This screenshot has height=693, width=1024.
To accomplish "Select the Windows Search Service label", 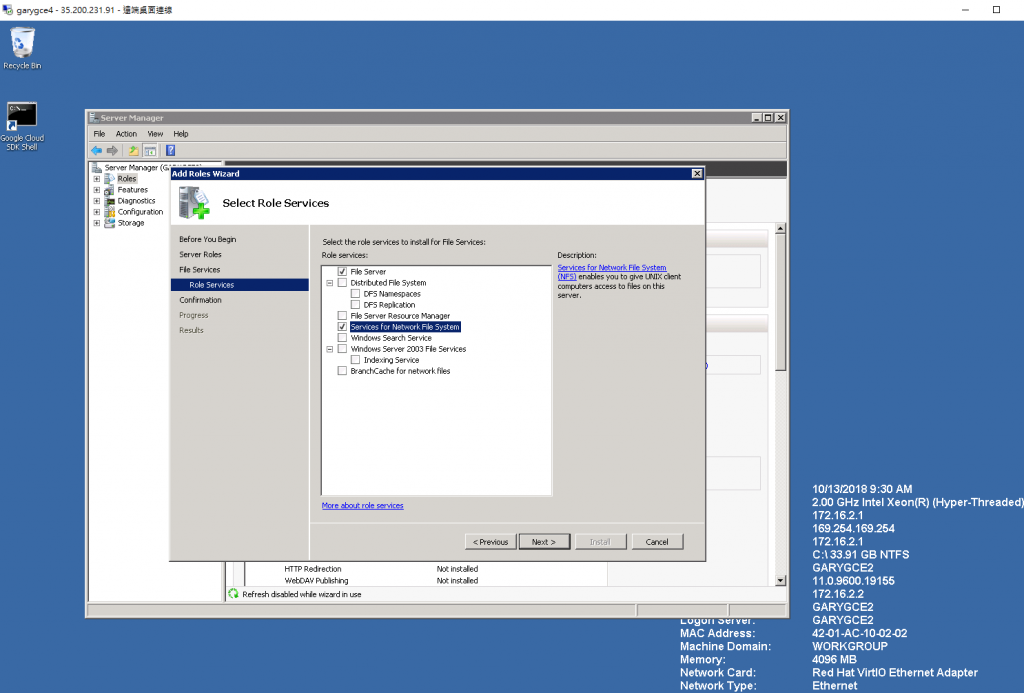I will tap(391, 338).
